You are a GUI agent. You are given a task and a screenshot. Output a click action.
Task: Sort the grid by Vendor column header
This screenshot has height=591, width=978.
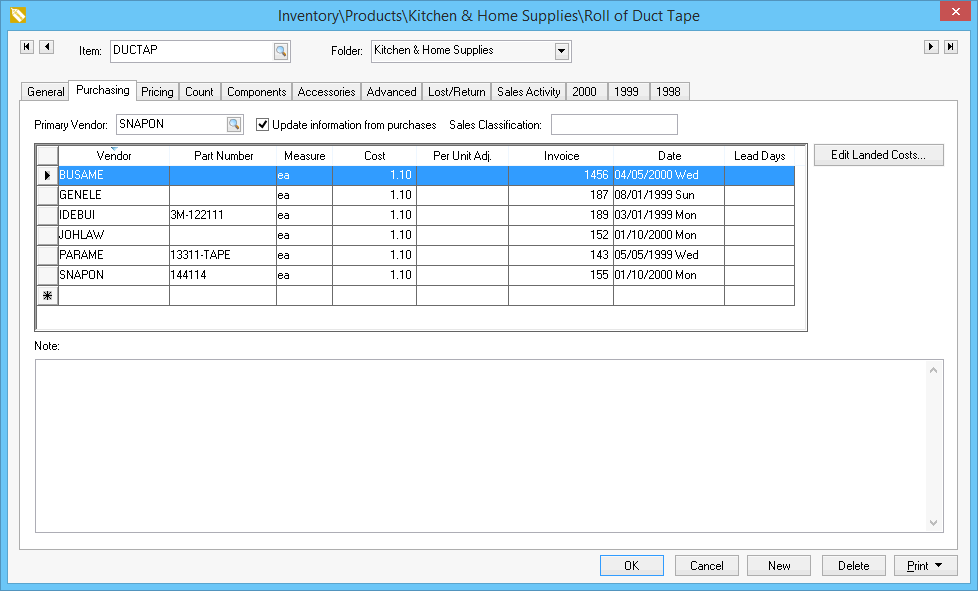114,156
